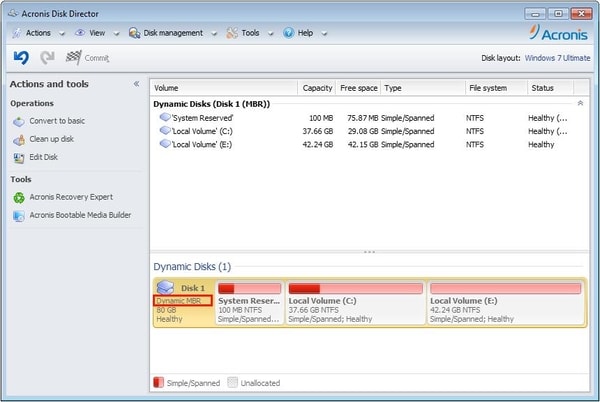Select Convert to basic operation
The image size is (600, 402).
(56, 121)
